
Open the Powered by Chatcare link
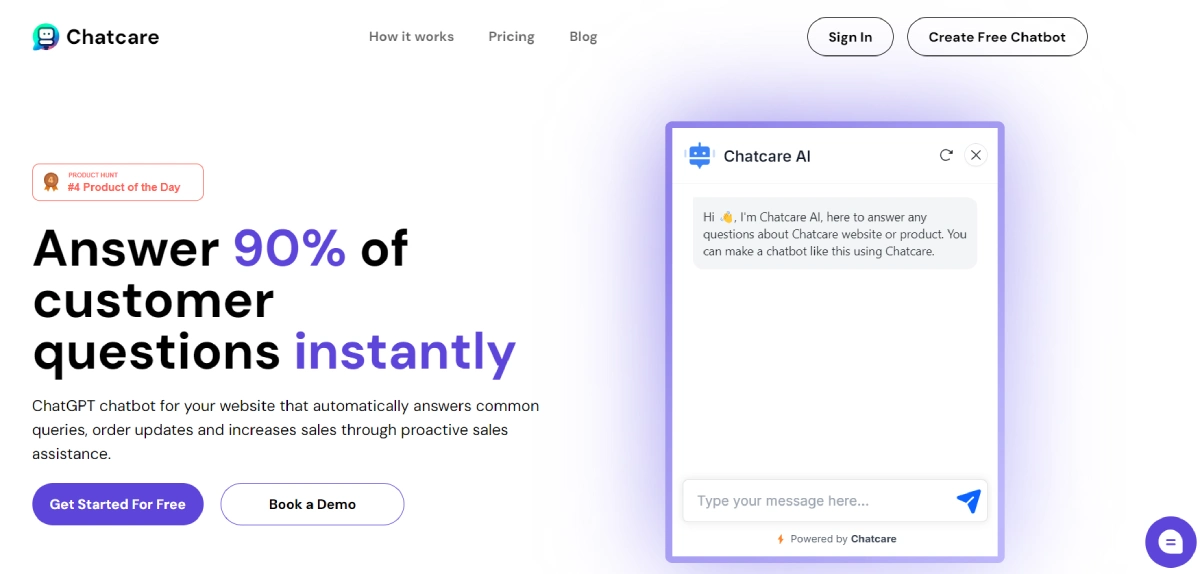tap(843, 539)
